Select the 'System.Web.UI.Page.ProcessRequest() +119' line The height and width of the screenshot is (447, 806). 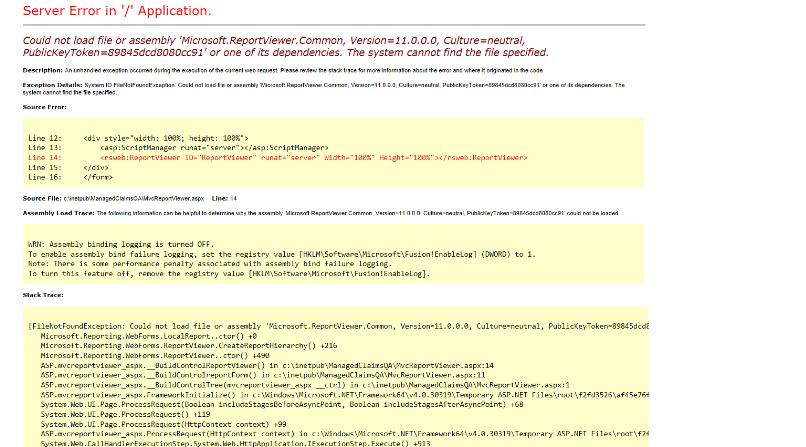pyautogui.click(x=125, y=415)
